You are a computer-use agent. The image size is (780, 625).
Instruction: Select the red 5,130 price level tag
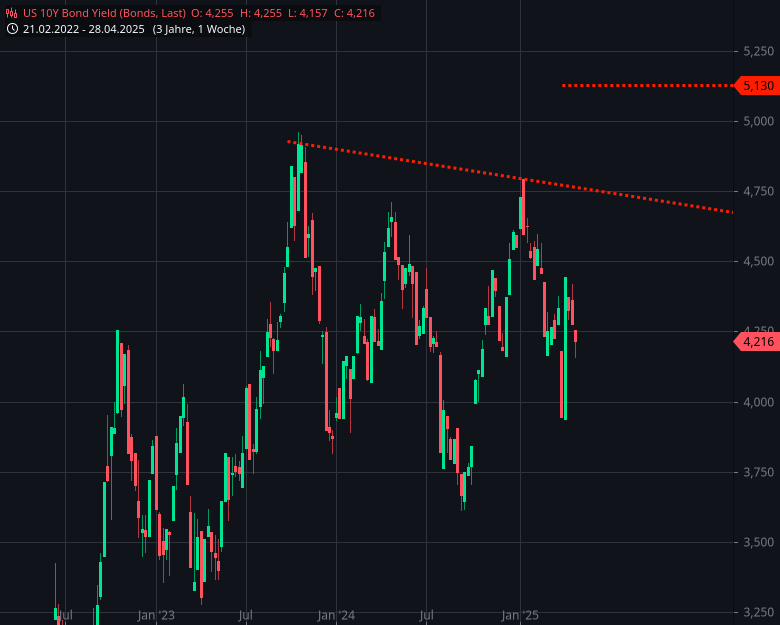tap(757, 86)
